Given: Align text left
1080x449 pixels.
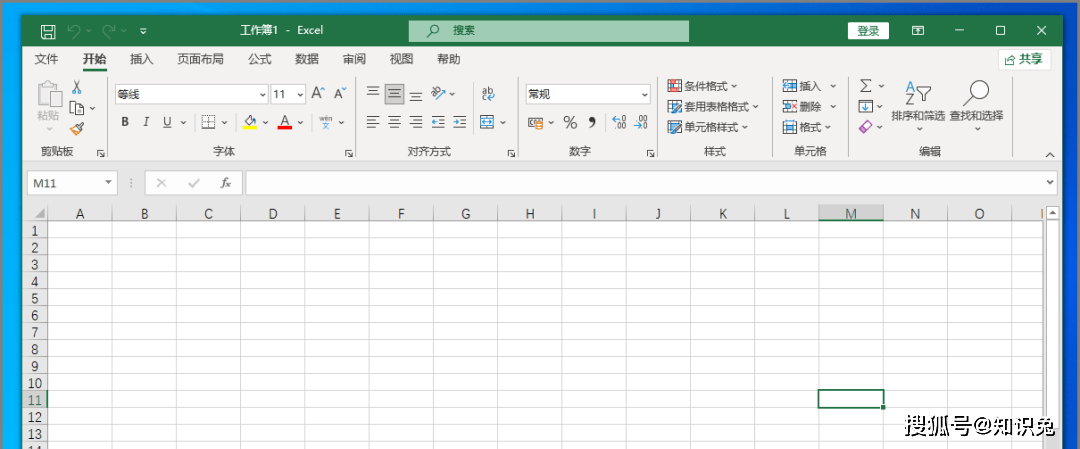Looking at the screenshot, I should (373, 123).
